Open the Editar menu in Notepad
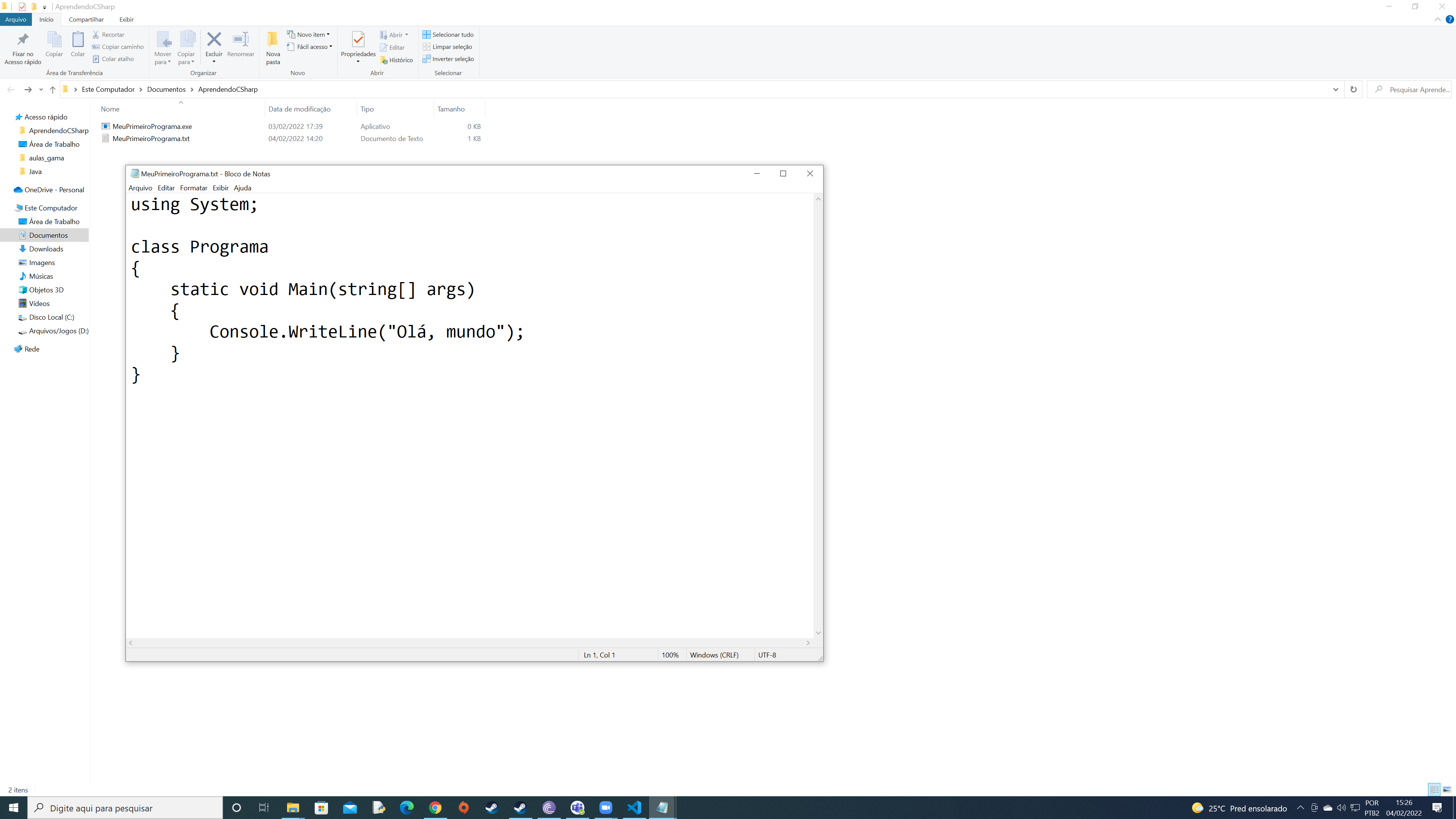This screenshot has height=819, width=1456. tap(166, 188)
